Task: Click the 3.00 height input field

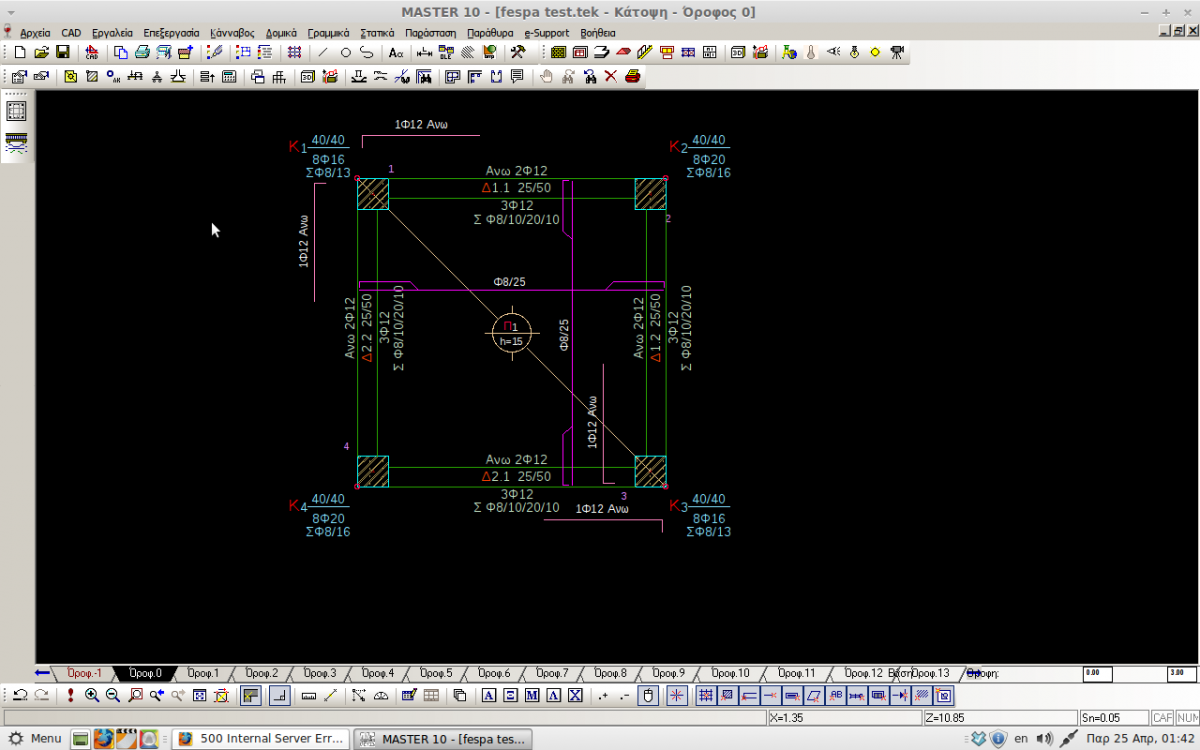Action: (1180, 674)
